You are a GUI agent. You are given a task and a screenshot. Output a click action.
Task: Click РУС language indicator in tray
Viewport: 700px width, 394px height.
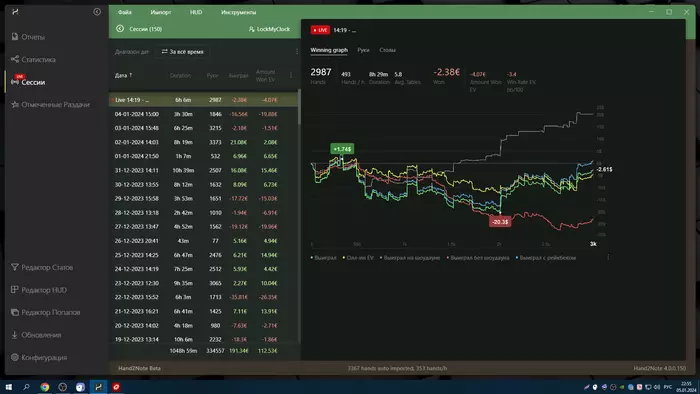(x=667, y=387)
